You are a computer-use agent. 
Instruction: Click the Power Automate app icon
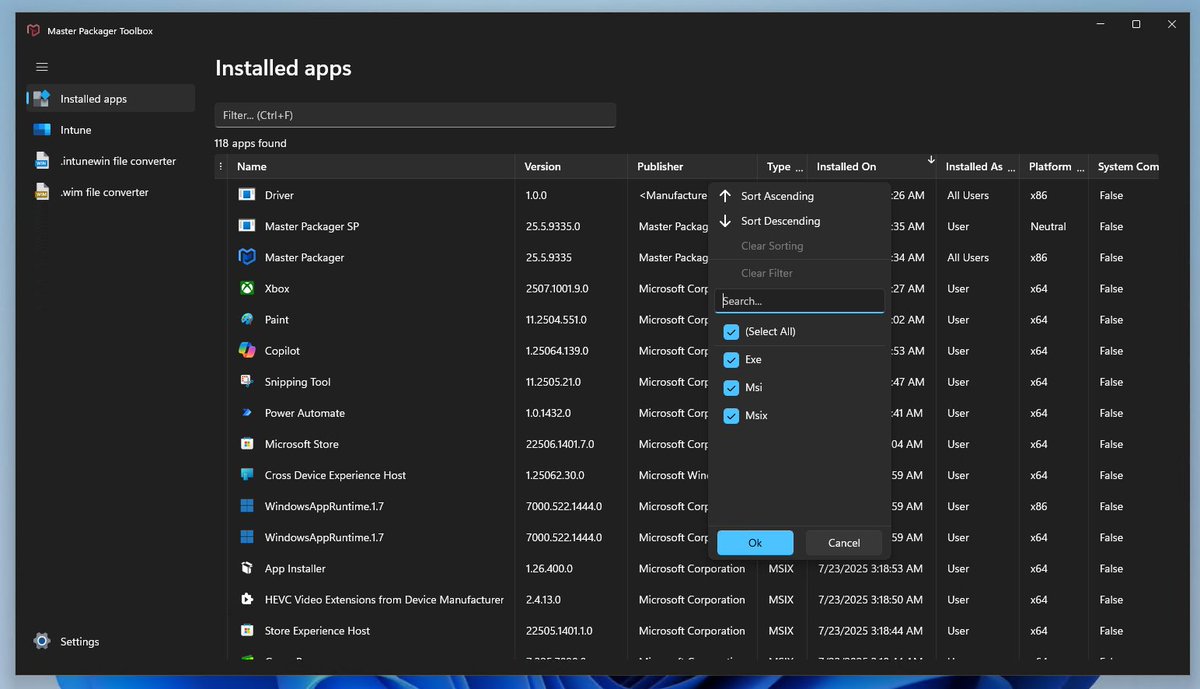click(x=247, y=413)
